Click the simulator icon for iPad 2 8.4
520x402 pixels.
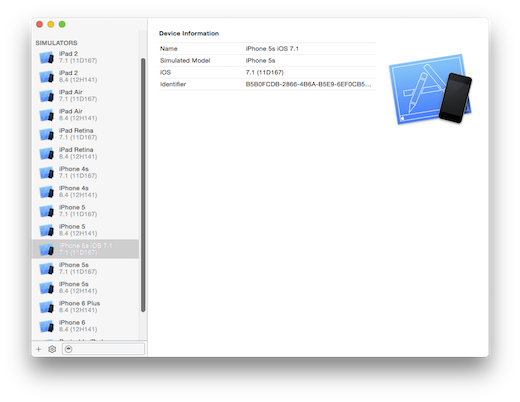[x=47, y=77]
